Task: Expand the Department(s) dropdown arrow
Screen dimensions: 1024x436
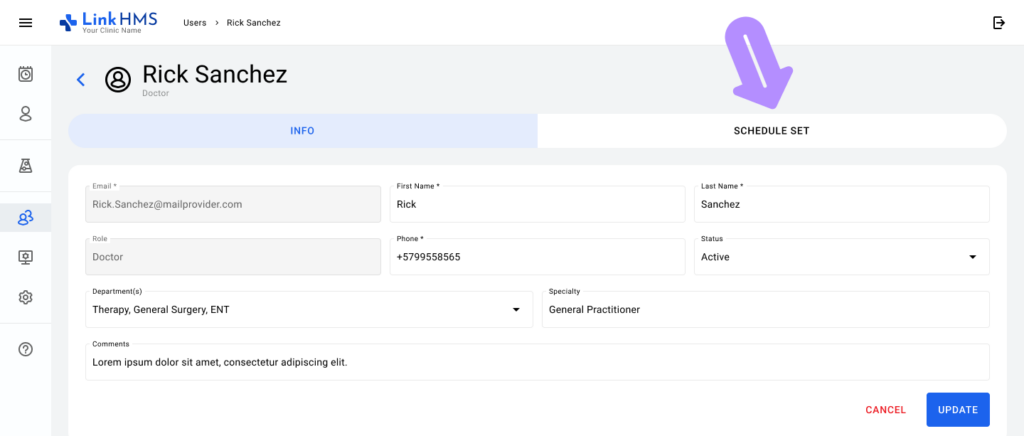Action: point(516,309)
